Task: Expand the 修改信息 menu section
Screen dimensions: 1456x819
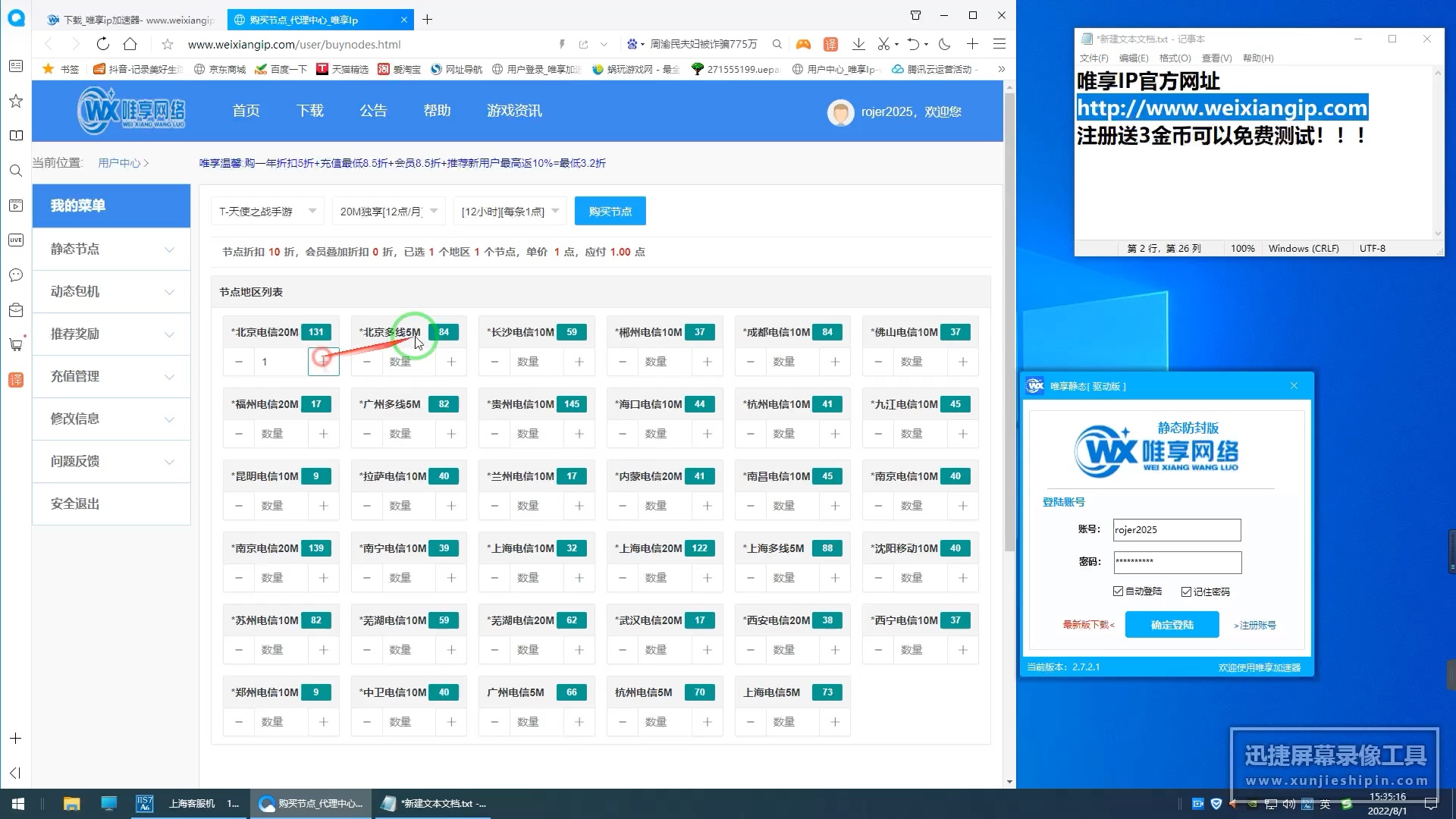Action: 111,419
